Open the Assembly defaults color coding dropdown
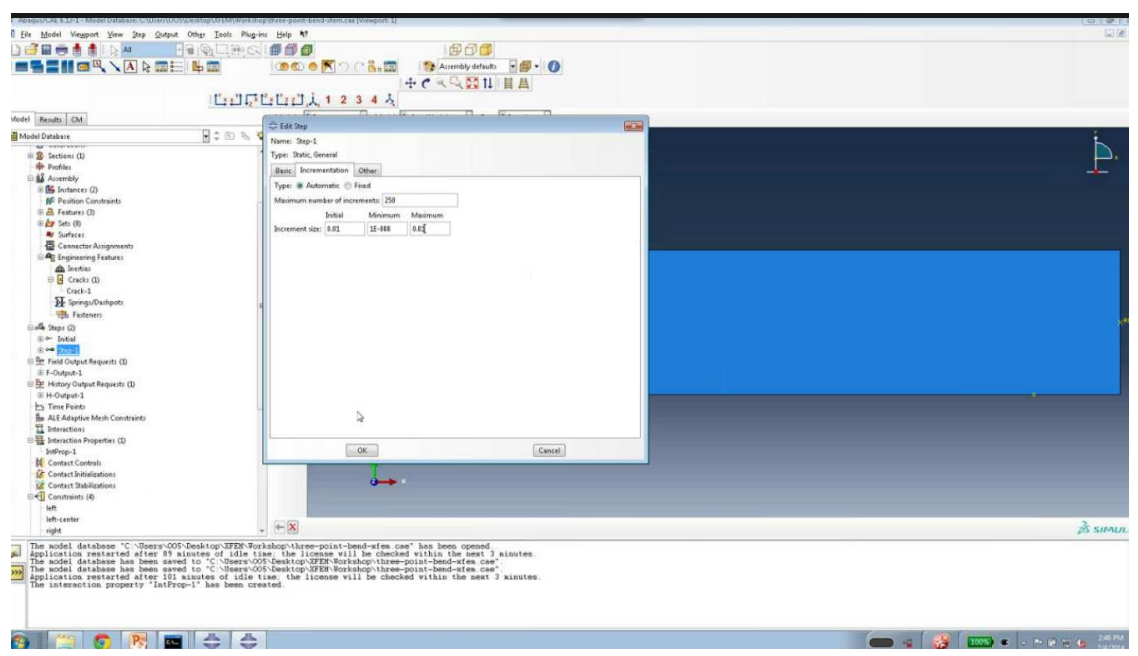This screenshot has height=656, width=1138. (513, 68)
